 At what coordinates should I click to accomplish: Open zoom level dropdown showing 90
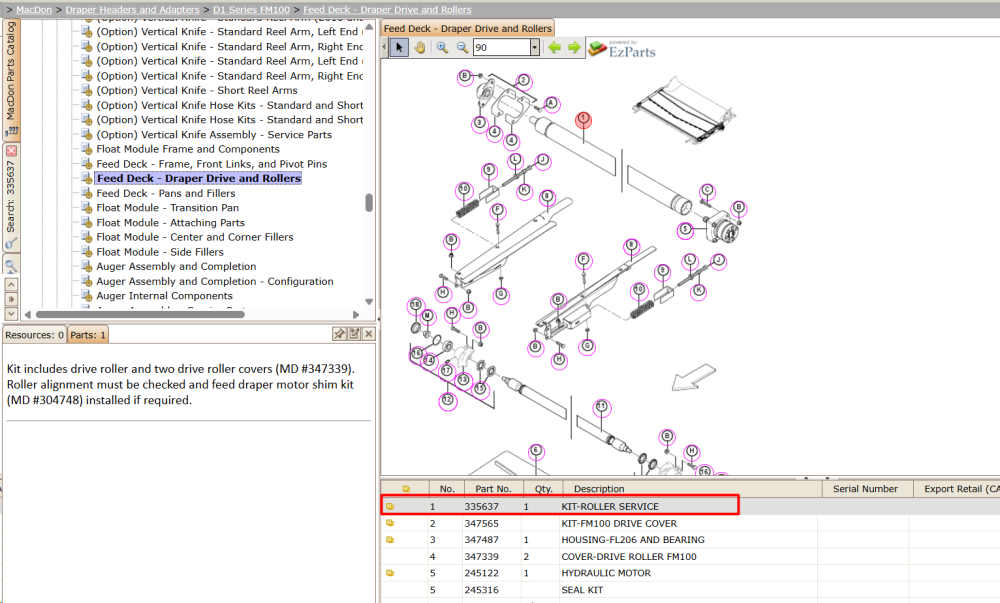pyautogui.click(x=534, y=47)
